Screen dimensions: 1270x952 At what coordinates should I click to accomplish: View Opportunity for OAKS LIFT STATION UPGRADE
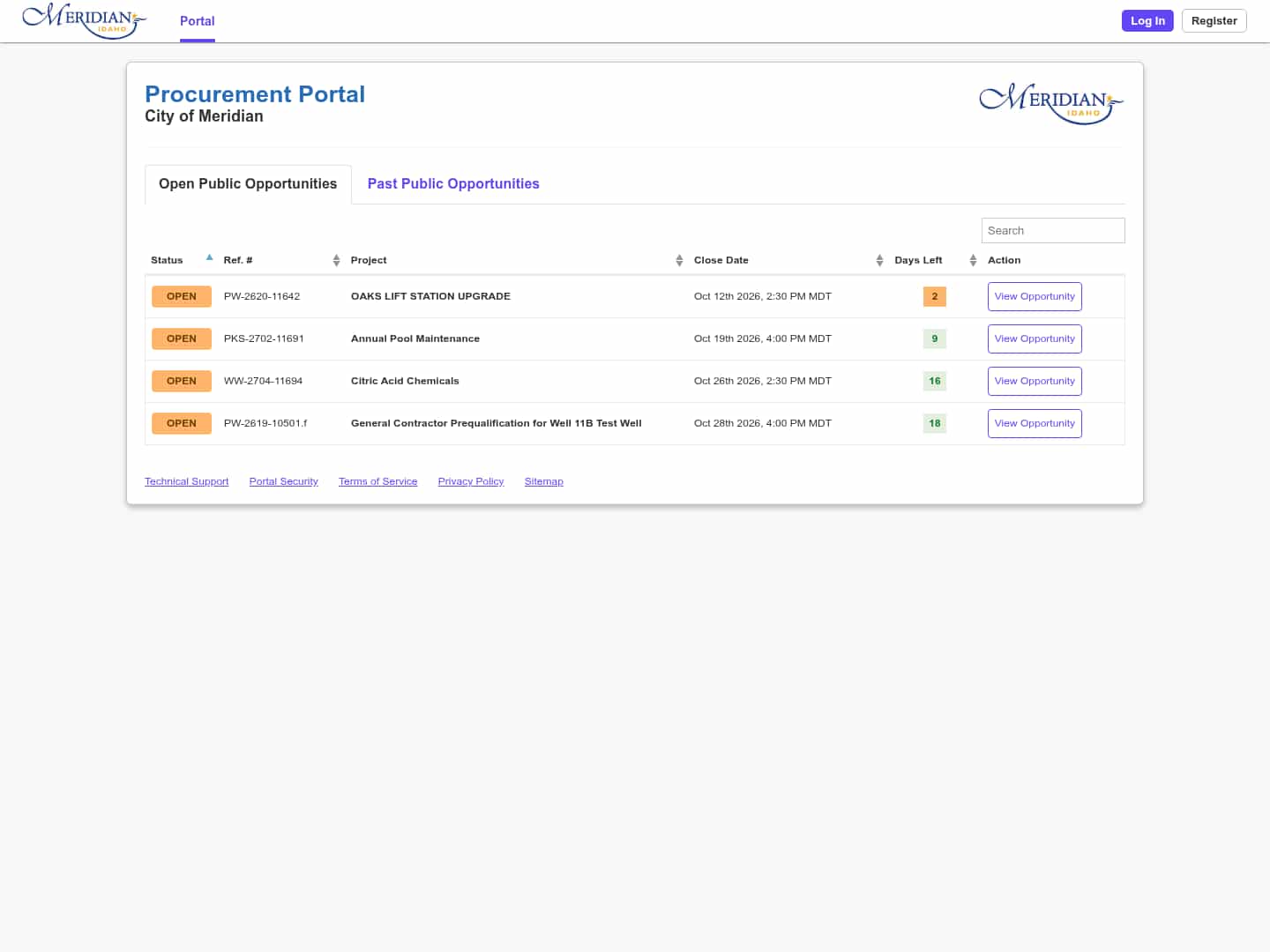pos(1035,296)
